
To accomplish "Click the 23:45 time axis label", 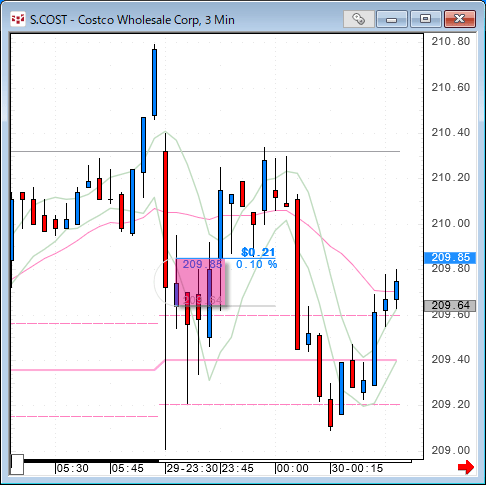I will (238, 468).
